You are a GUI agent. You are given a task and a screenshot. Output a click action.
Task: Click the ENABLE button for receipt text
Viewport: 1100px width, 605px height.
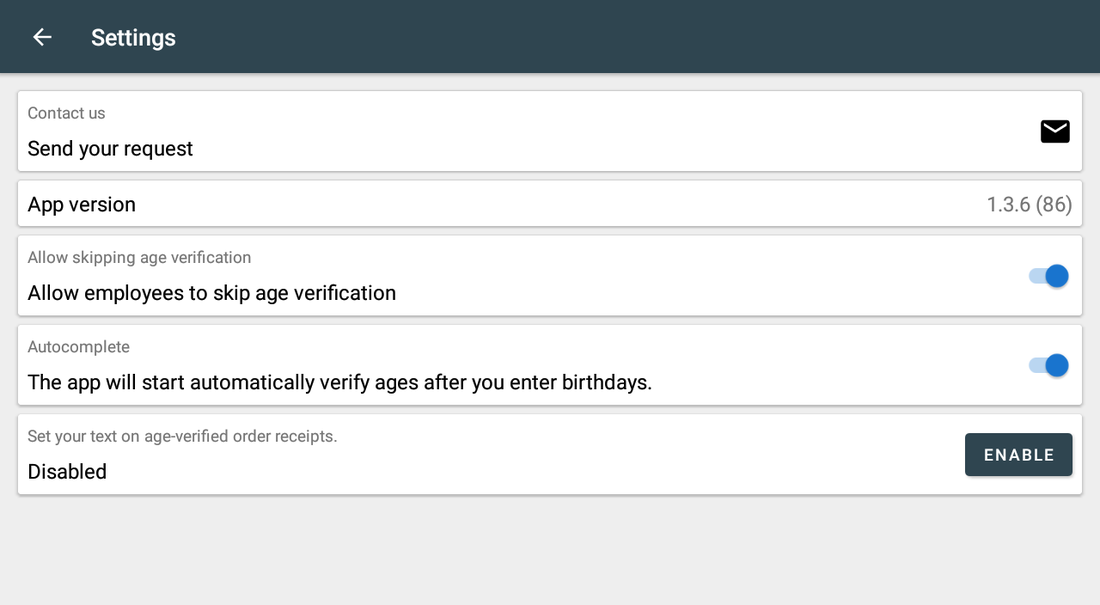pos(1019,455)
